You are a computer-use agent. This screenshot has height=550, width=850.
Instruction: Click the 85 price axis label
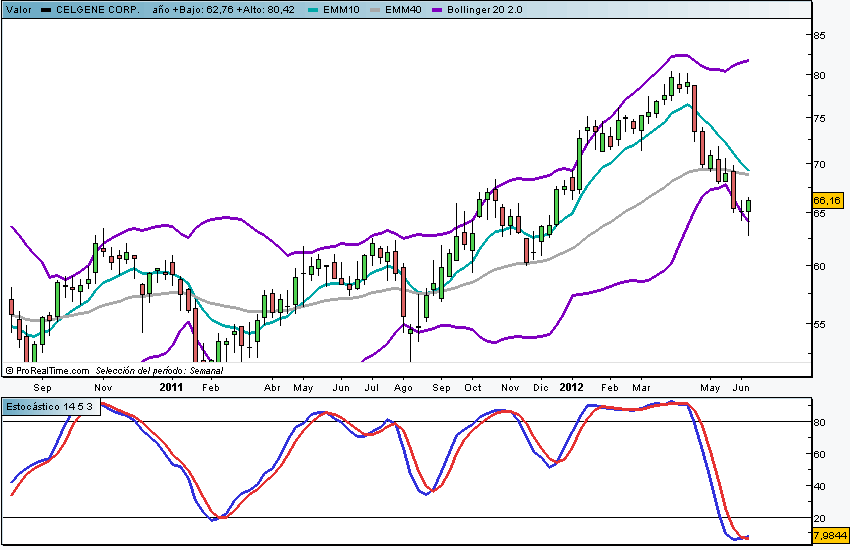820,36
